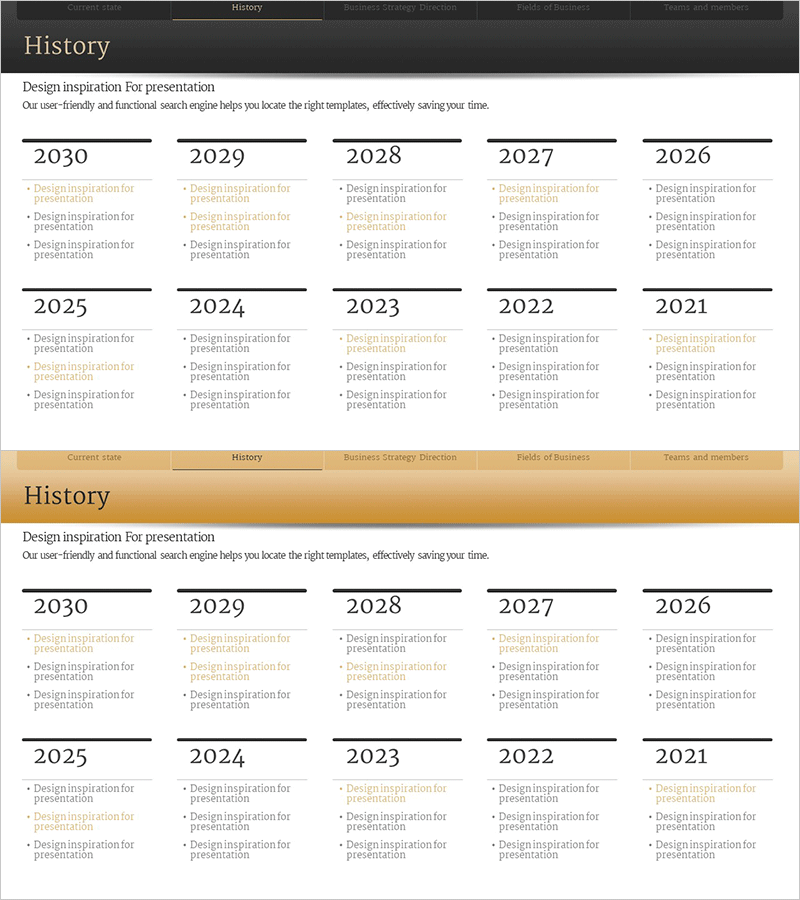Select the 2021 year heading in the bottom slide

pos(681,757)
